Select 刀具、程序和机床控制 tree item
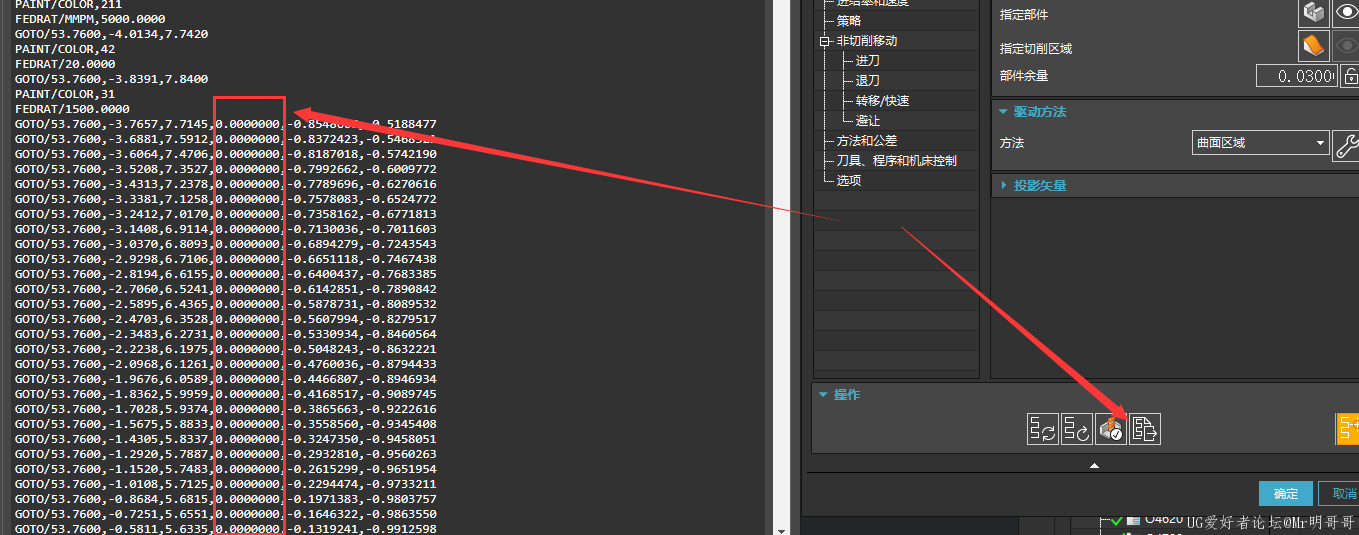 tap(897, 161)
